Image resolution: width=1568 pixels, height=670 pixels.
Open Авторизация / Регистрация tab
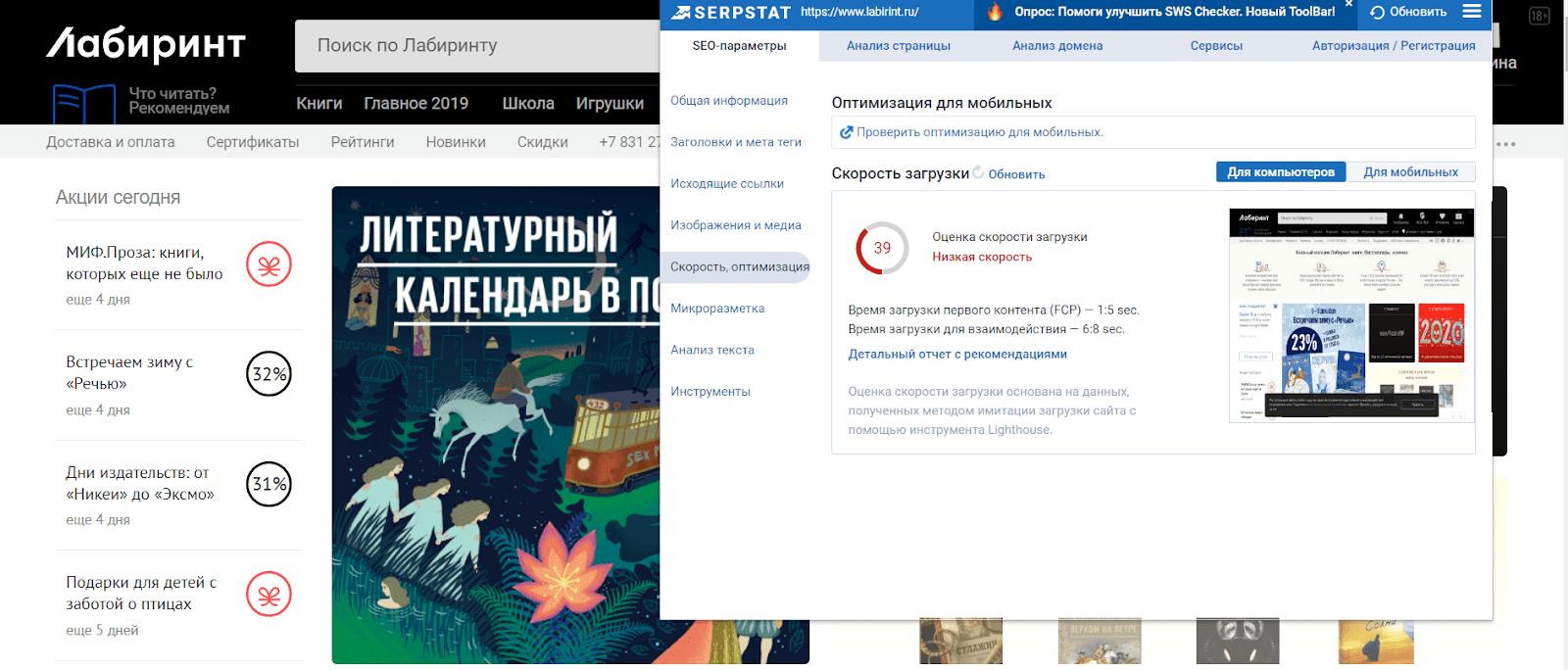tap(1394, 45)
